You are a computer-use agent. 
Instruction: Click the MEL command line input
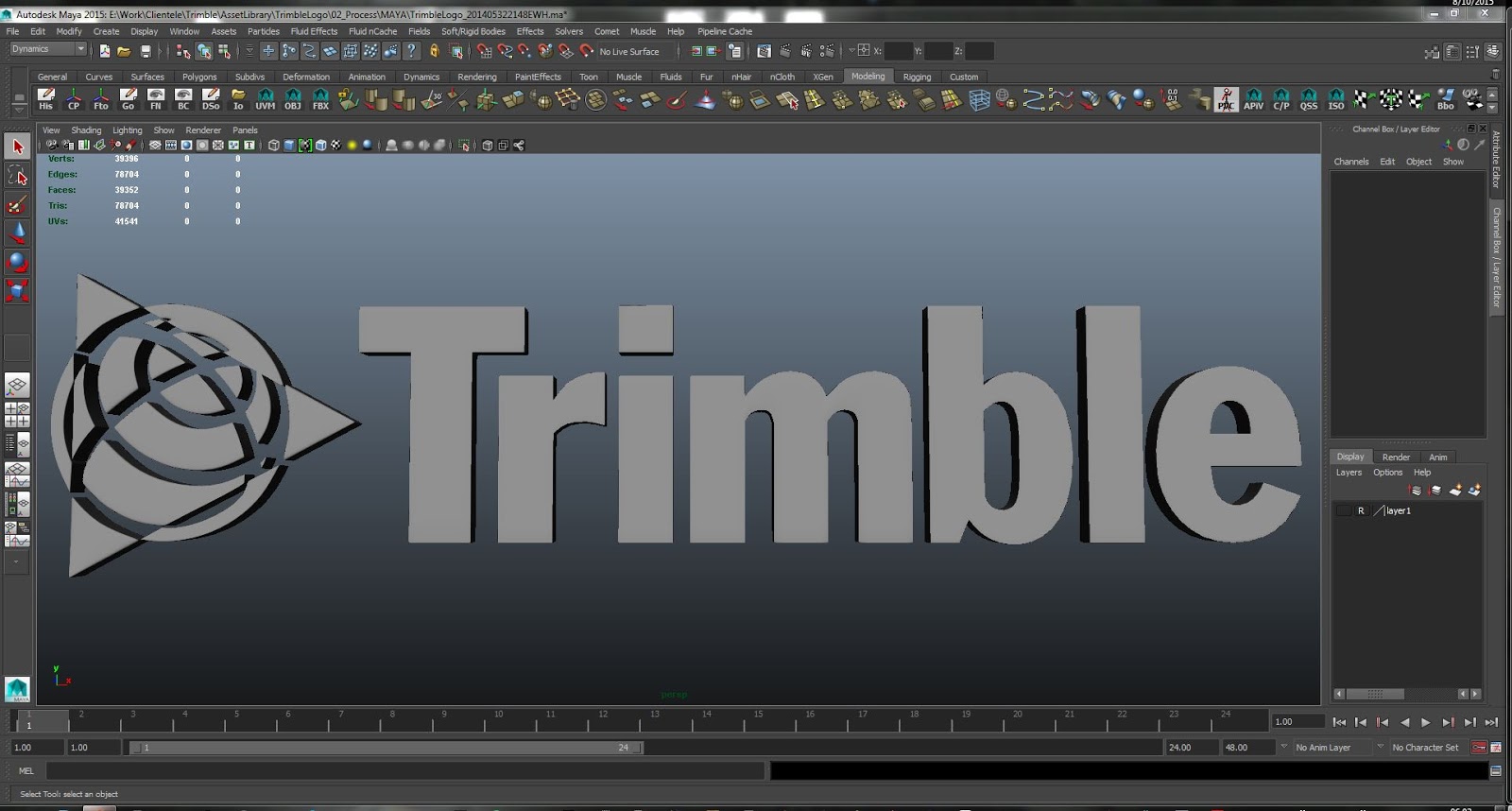(404, 771)
